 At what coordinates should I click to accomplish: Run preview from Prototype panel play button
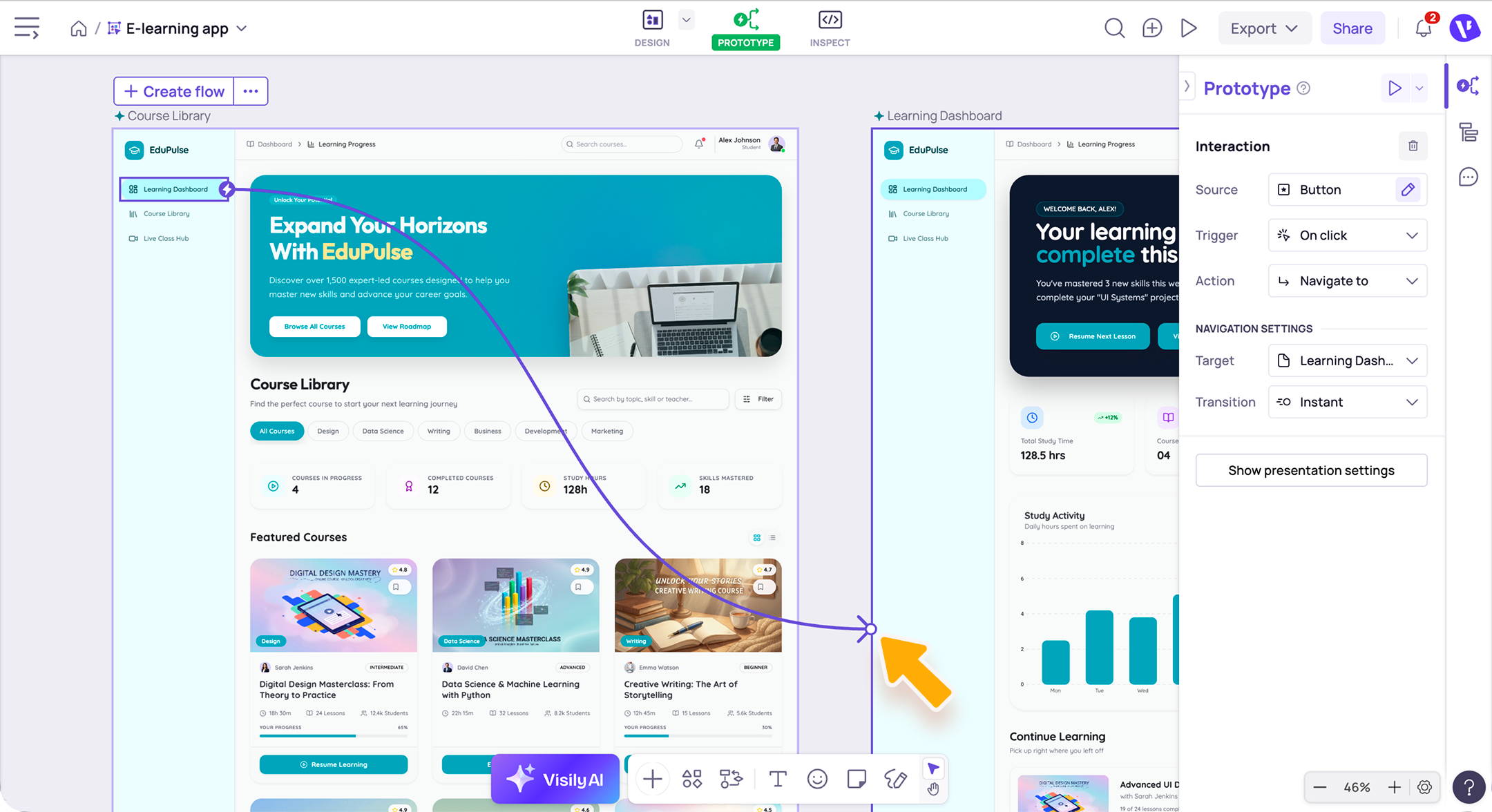point(1395,88)
